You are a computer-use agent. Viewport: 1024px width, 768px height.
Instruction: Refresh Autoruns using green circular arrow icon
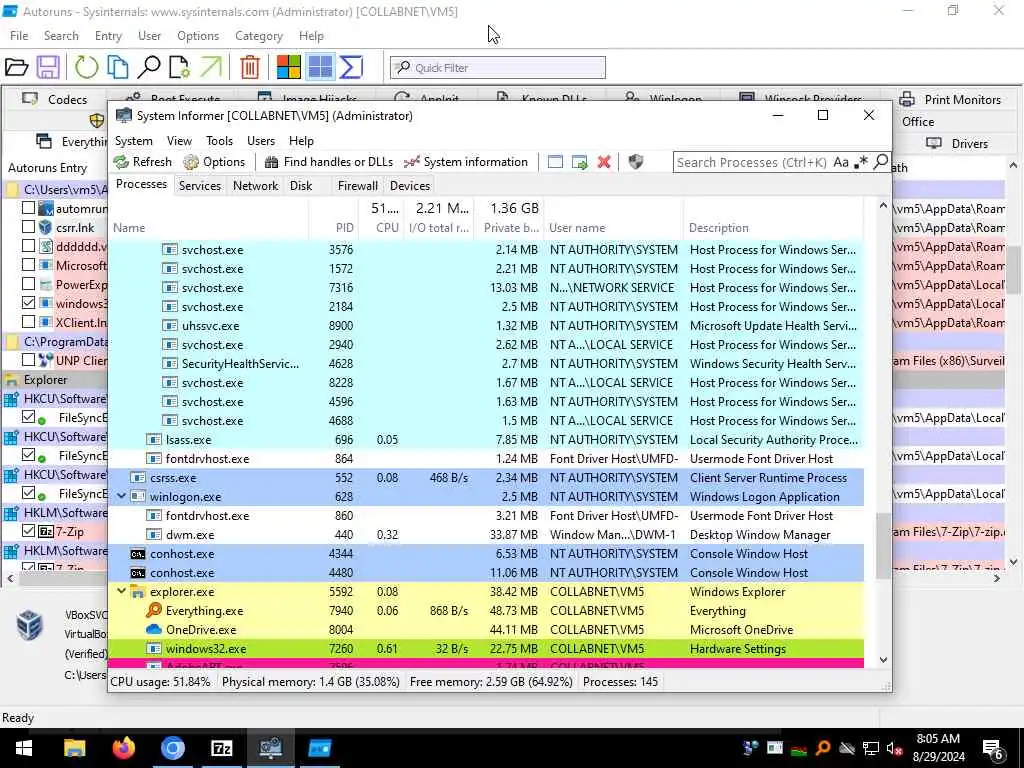86,67
